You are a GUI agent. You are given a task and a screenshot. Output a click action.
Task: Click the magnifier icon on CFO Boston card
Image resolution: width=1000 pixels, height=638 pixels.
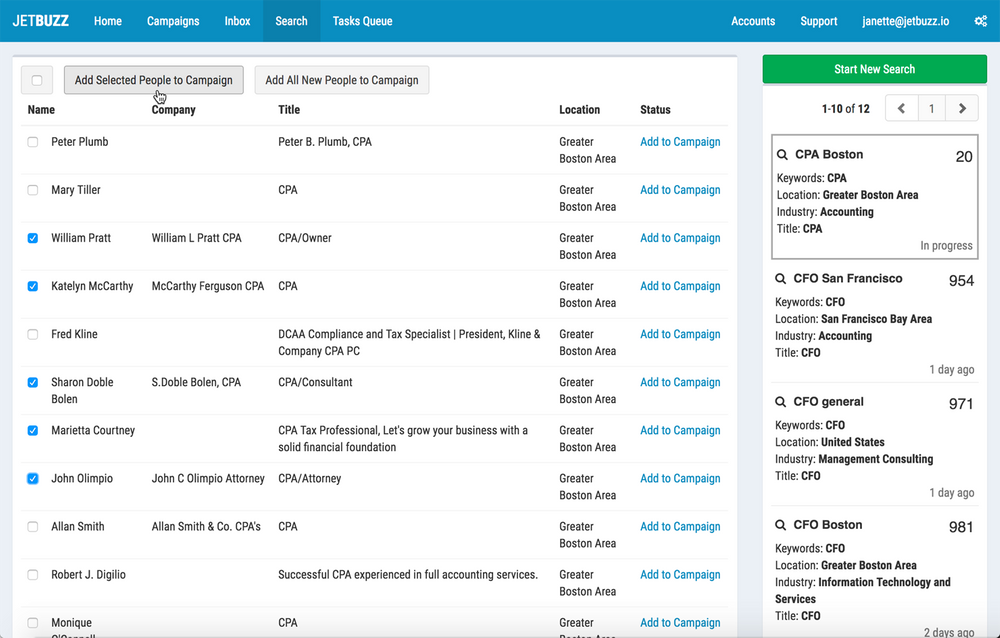point(782,524)
